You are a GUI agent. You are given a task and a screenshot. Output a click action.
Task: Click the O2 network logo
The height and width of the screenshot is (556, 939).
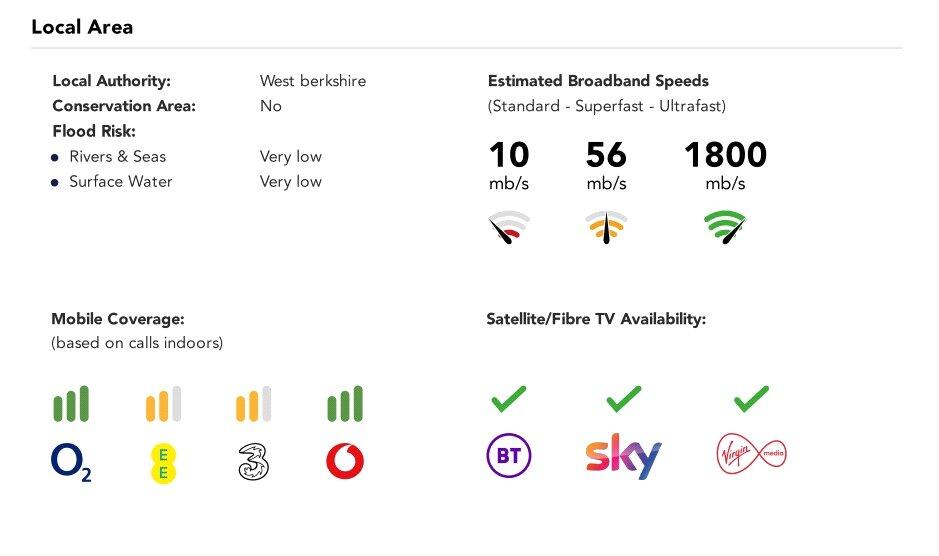(x=71, y=462)
